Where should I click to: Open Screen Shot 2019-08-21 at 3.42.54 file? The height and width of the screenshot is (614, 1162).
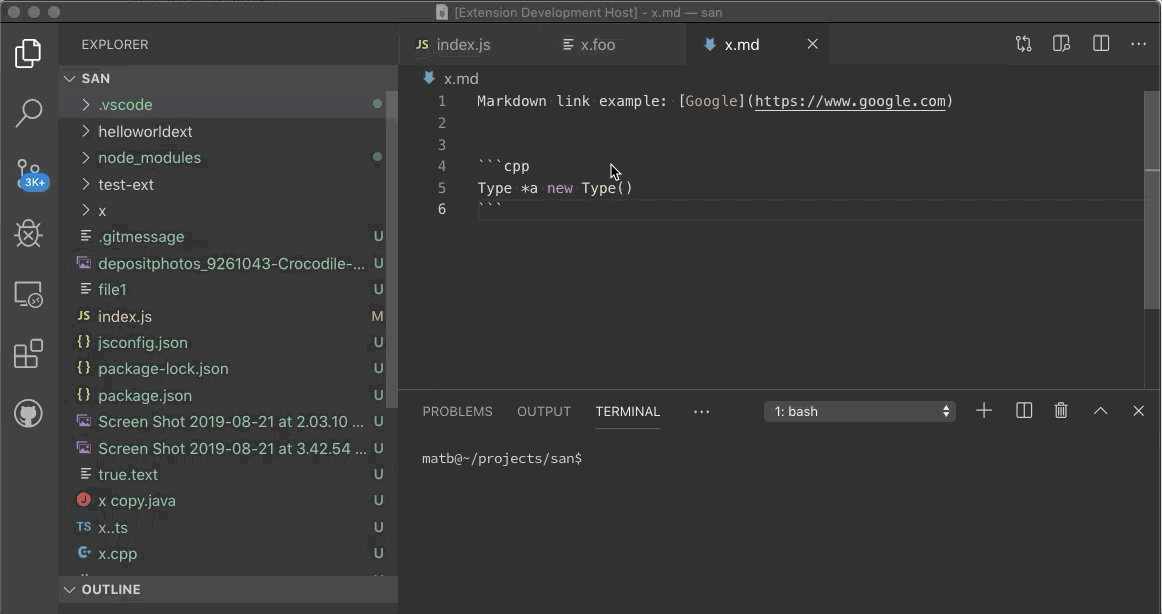[222, 449]
